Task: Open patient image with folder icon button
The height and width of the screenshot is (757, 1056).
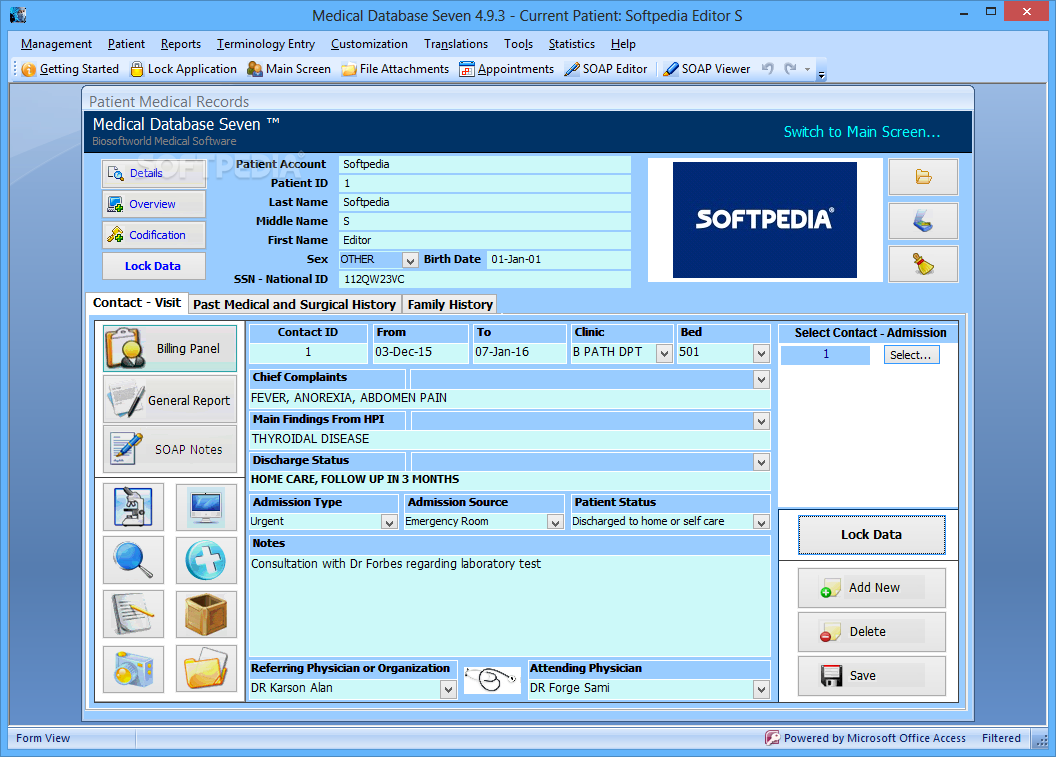Action: pos(923,177)
